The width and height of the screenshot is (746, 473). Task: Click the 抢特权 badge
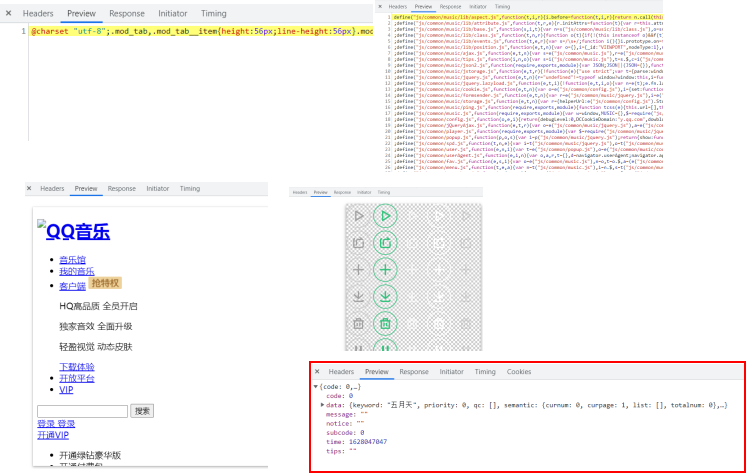tap(105, 283)
